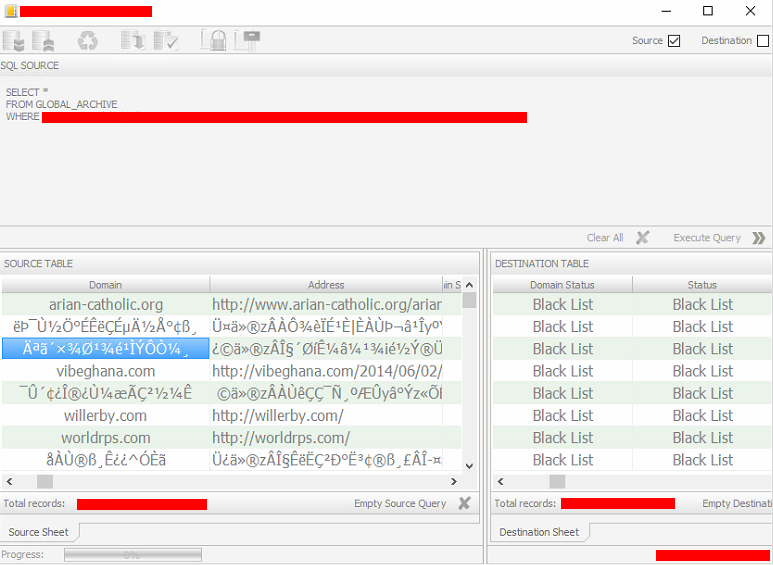Switch to the Source Sheet tab
This screenshot has width=773, height=565.
tap(39, 532)
